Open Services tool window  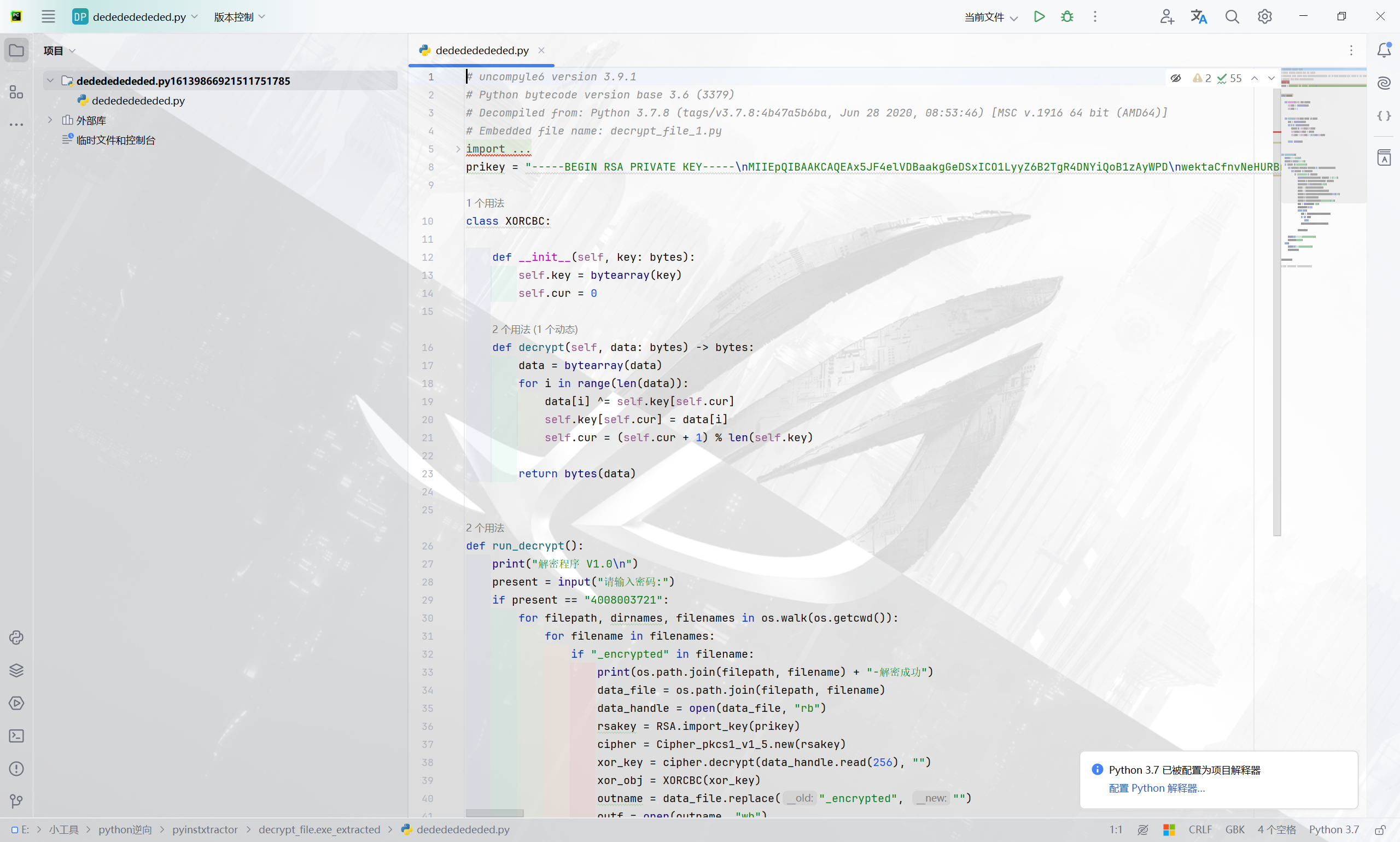[x=16, y=704]
